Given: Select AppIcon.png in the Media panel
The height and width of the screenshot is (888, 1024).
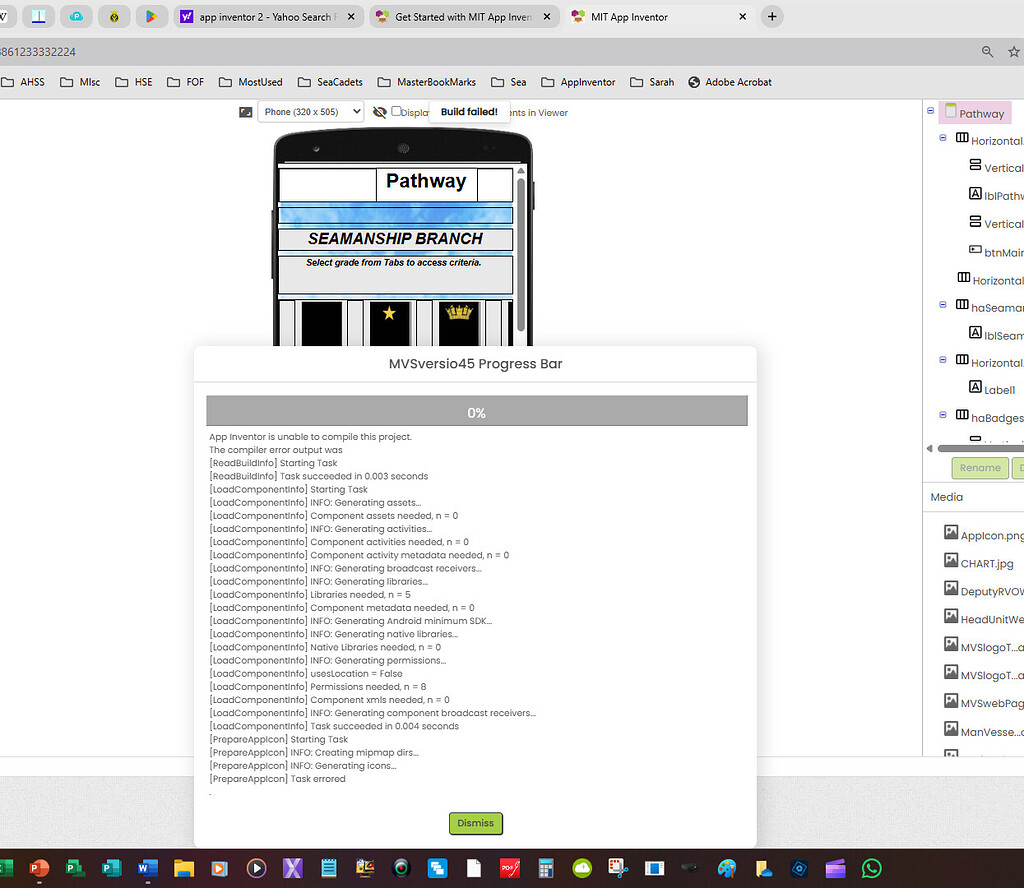Looking at the screenshot, I should coord(985,535).
